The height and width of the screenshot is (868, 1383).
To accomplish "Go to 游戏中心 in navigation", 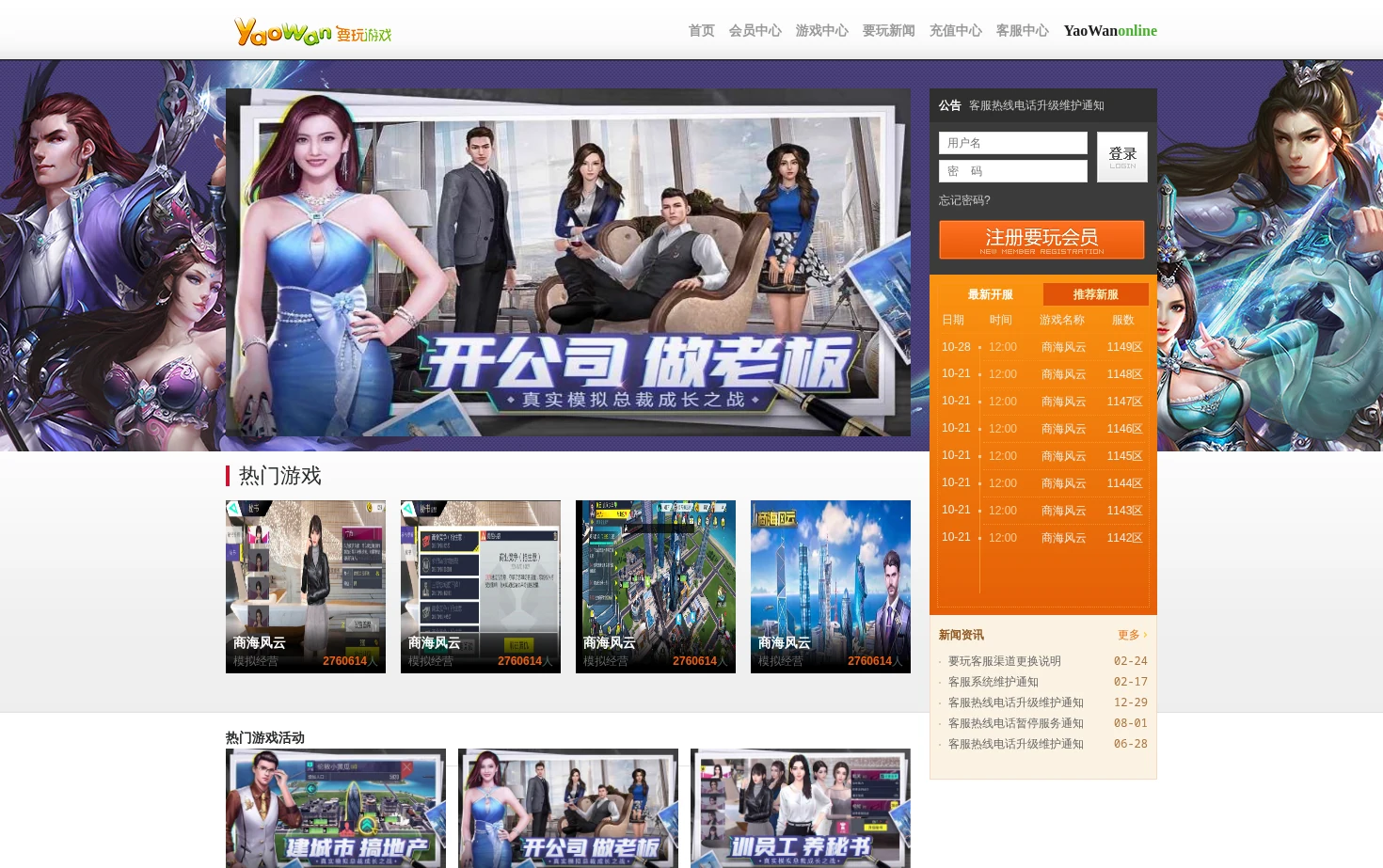I will click(x=821, y=31).
